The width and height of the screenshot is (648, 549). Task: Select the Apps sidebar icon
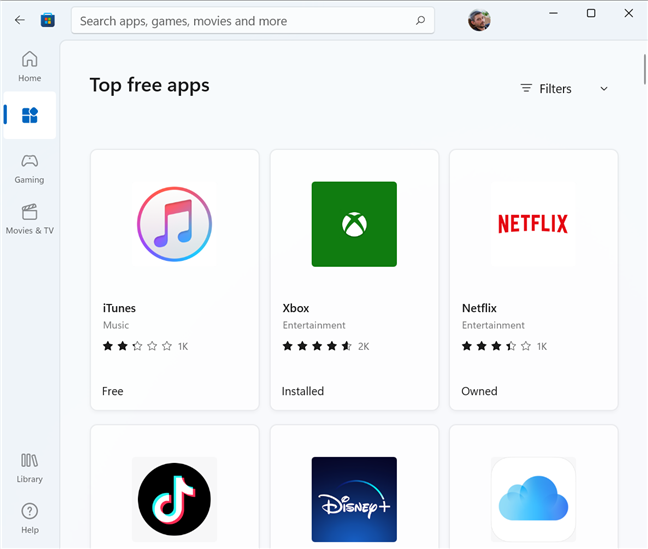[29, 115]
